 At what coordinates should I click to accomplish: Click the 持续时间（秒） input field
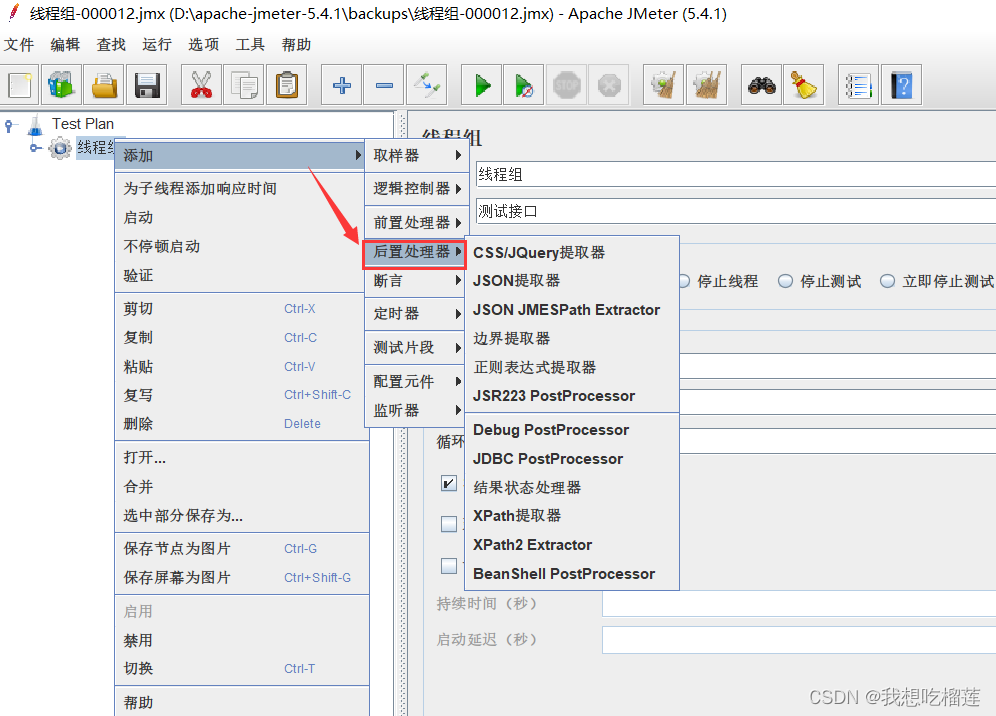[x=799, y=604]
